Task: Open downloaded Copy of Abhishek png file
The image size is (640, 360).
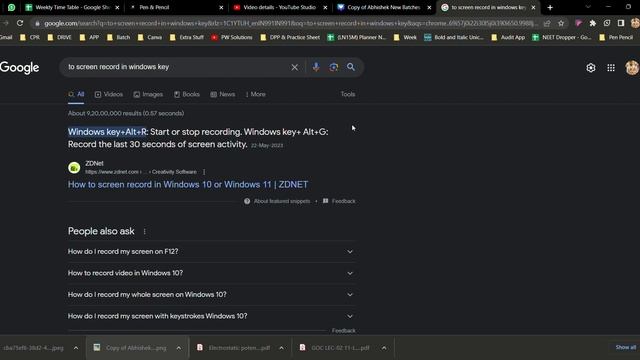Action: [130, 348]
